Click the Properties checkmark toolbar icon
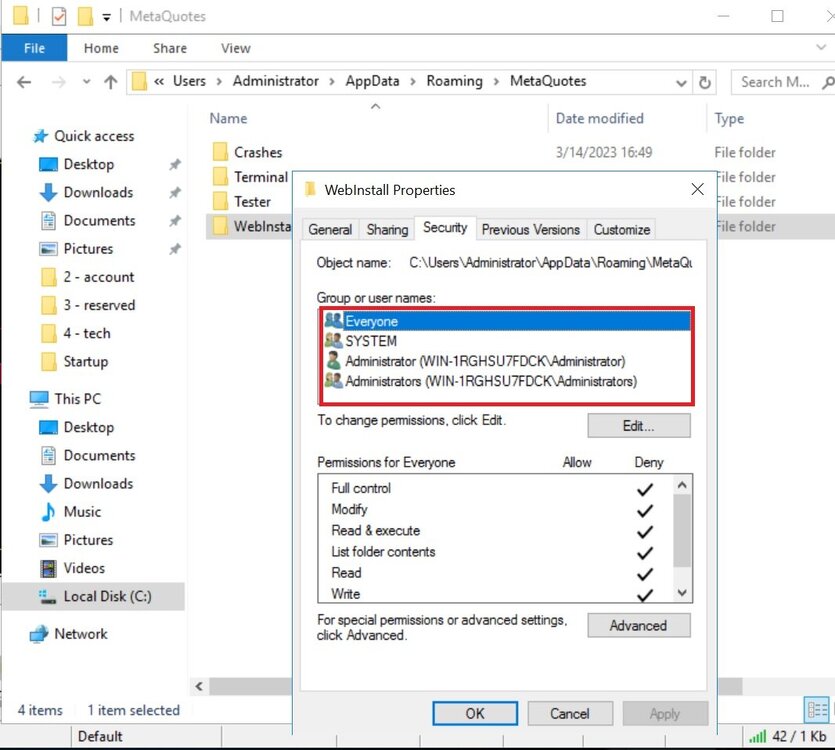Screen dimensions: 835x750 point(59,17)
